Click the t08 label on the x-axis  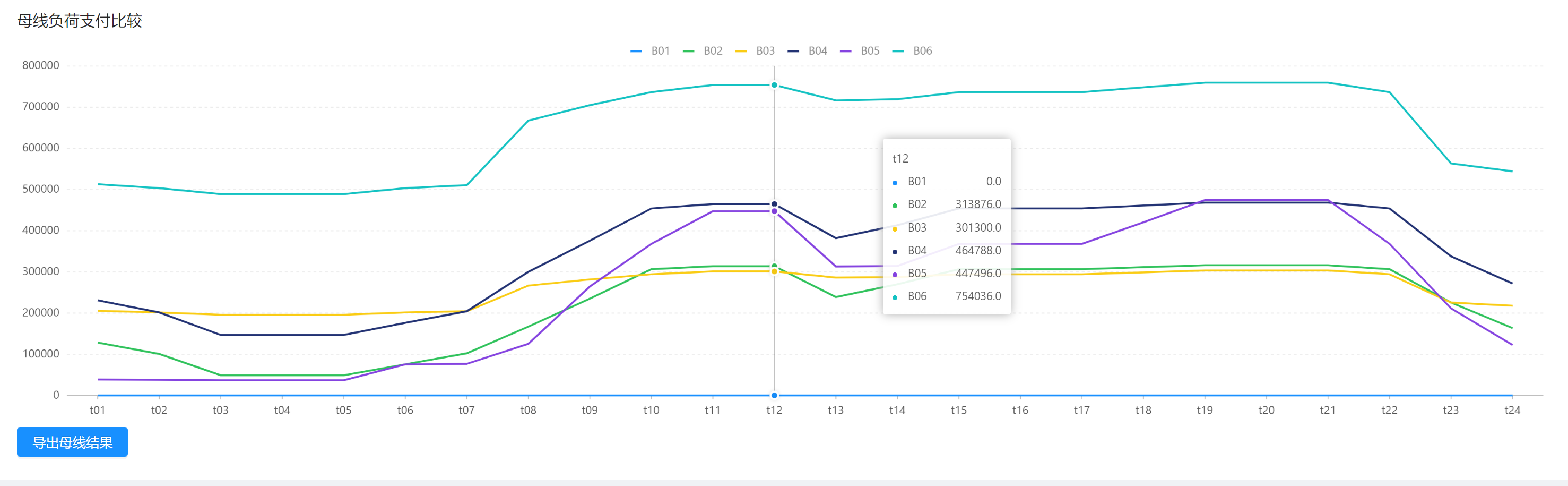click(528, 411)
